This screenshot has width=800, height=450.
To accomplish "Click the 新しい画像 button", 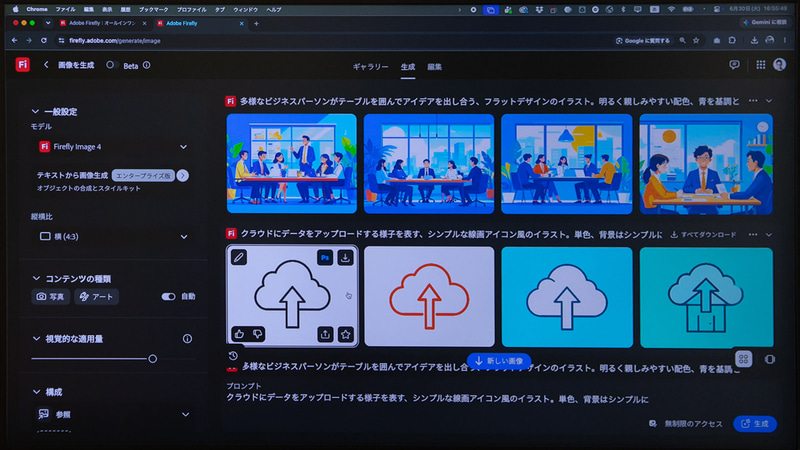I will tap(499, 361).
